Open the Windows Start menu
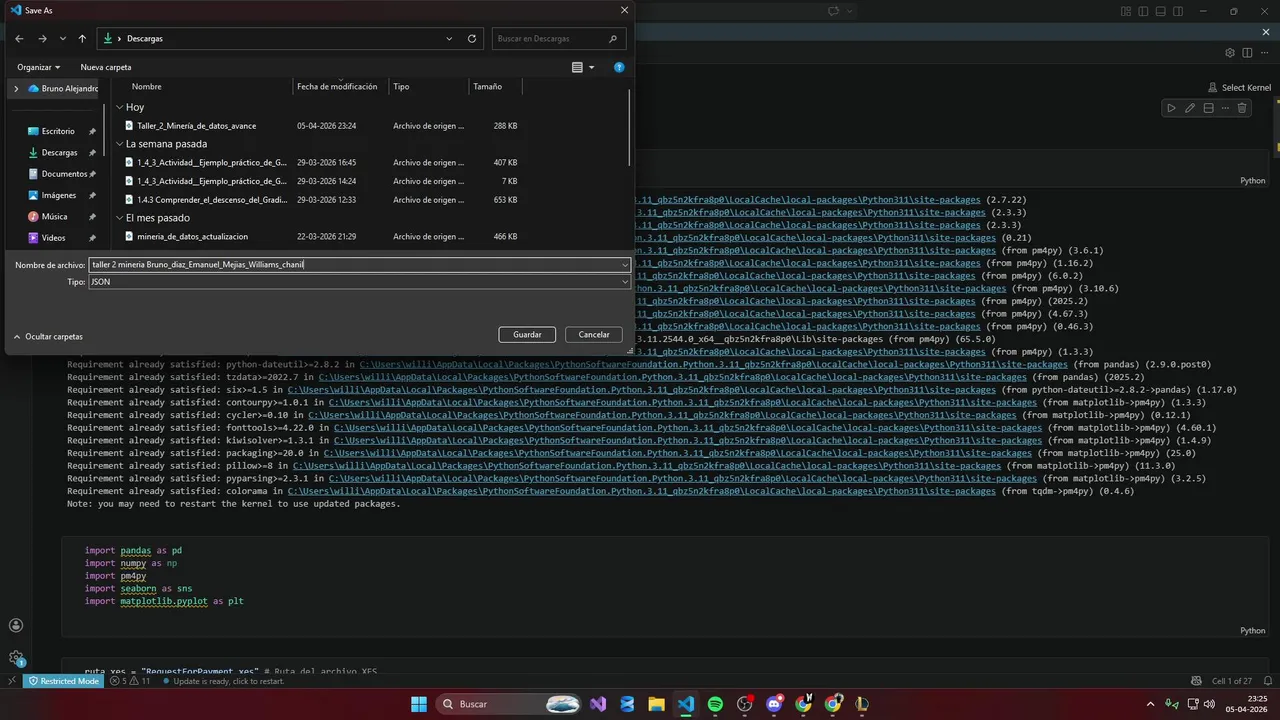Image resolution: width=1280 pixels, height=720 pixels. pyautogui.click(x=418, y=704)
